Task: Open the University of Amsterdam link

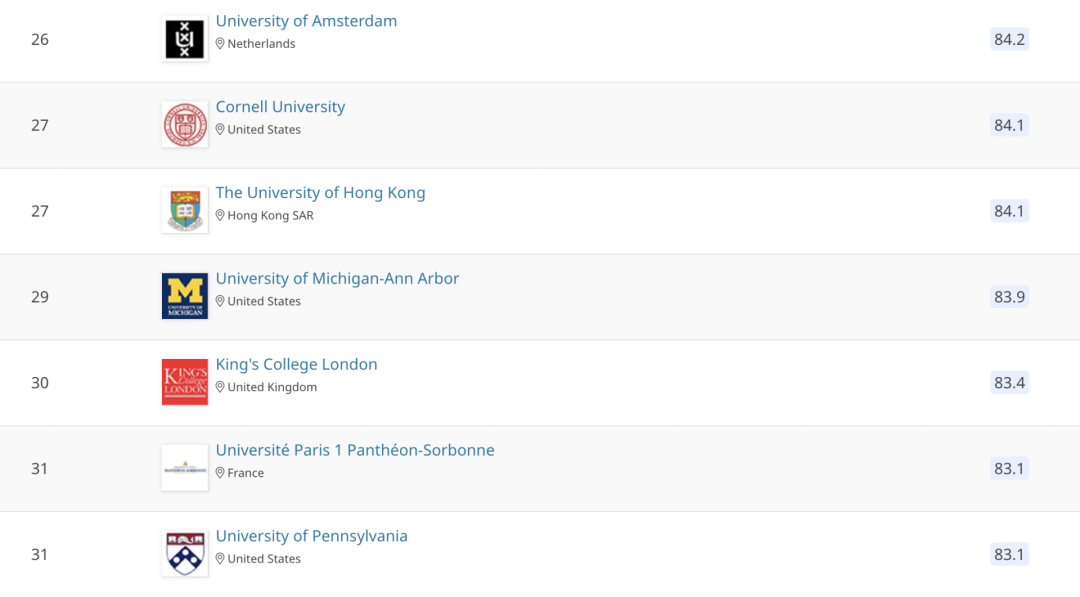Action: [x=306, y=21]
